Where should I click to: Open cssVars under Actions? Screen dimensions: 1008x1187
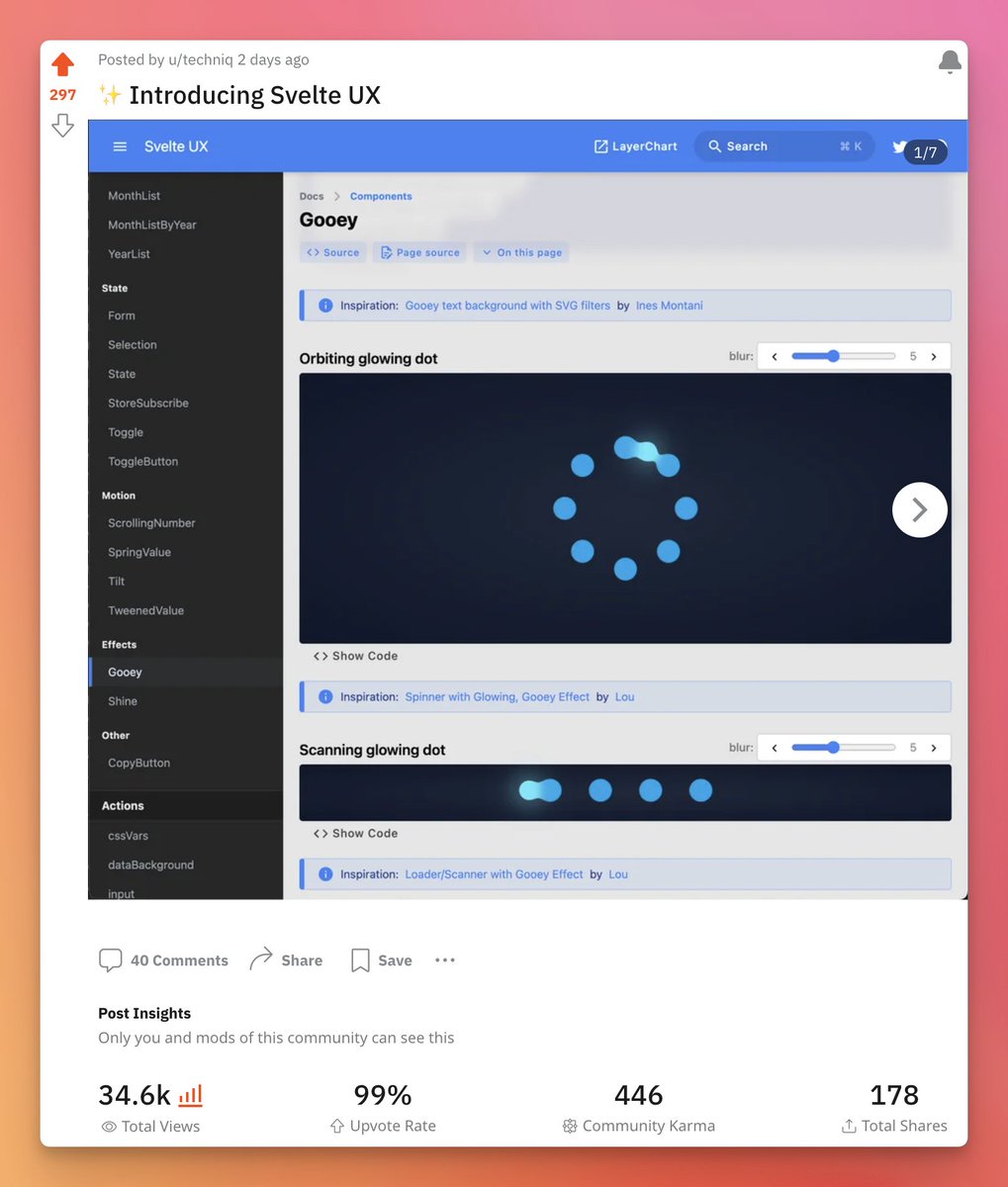click(x=129, y=836)
